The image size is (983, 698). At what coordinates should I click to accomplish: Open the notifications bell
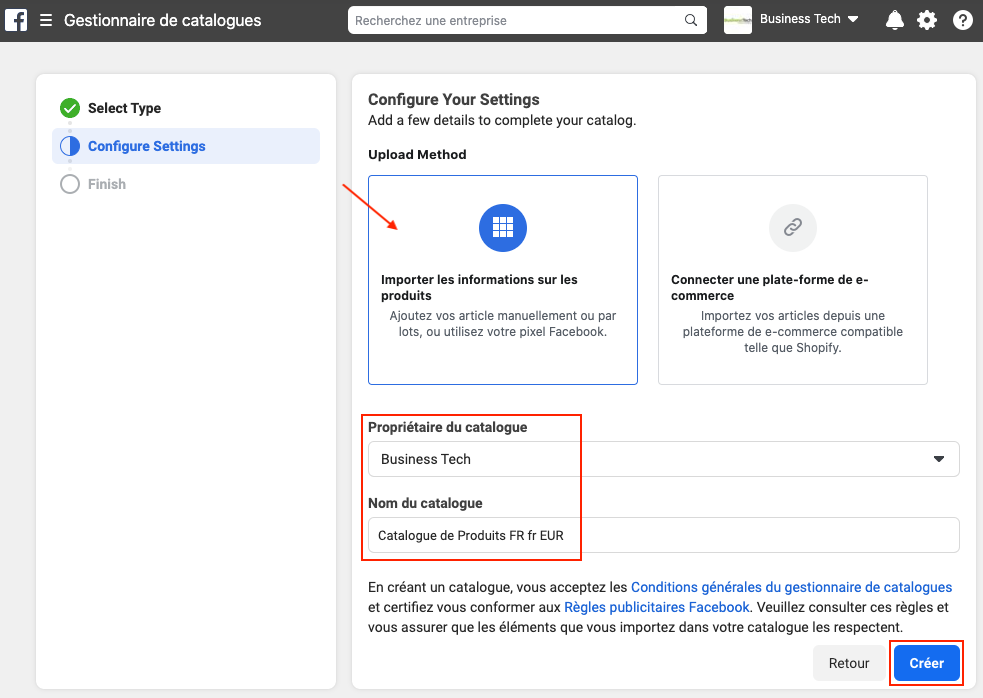pyautogui.click(x=894, y=20)
